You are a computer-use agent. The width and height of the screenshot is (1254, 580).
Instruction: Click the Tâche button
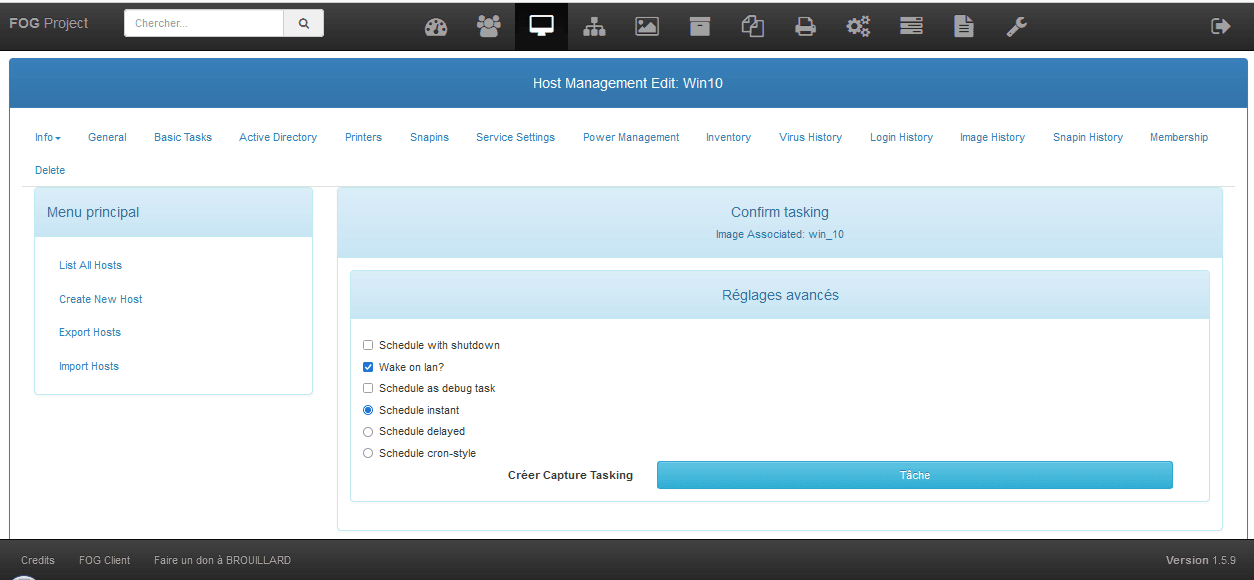(914, 475)
